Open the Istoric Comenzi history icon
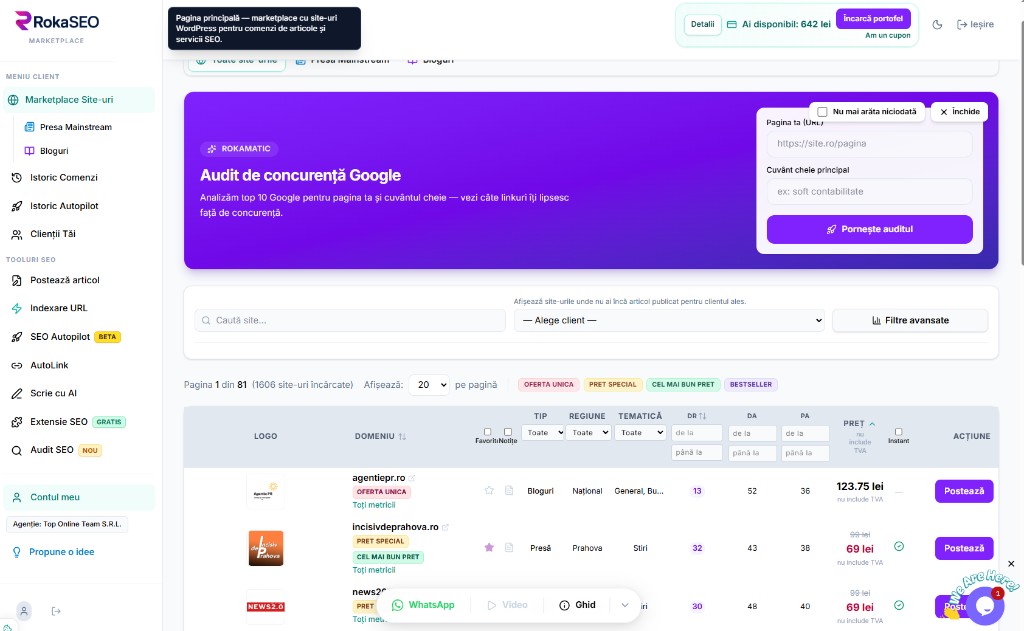Viewport: 1024px width, 631px height. click(17, 178)
